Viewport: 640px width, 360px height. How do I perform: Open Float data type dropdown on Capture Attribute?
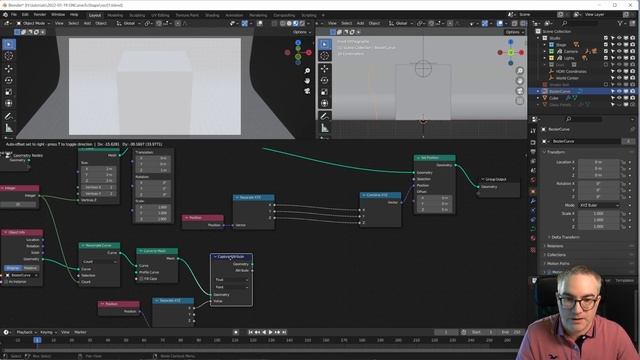coord(231,280)
